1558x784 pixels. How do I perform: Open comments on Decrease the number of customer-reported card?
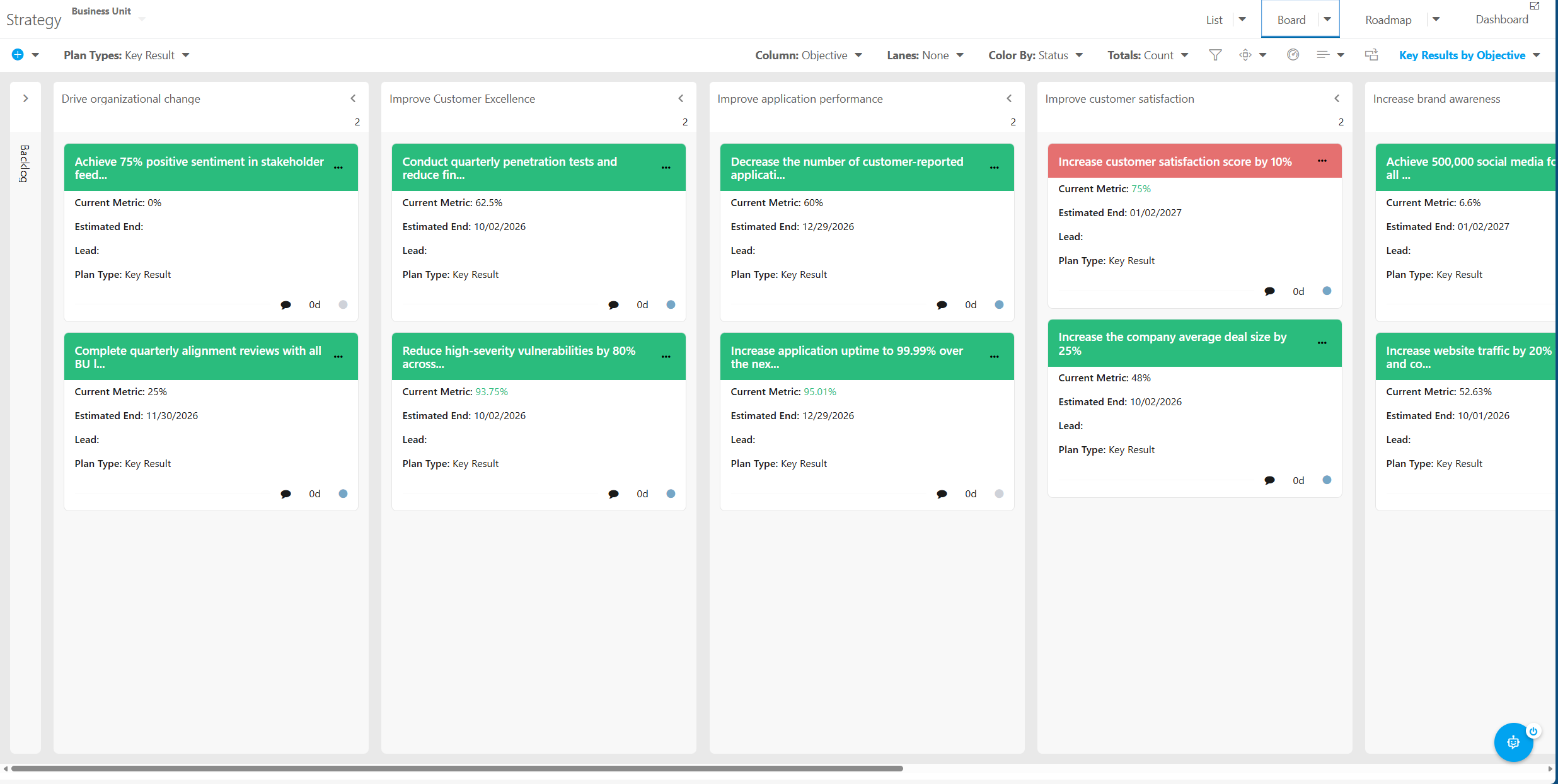coord(942,305)
